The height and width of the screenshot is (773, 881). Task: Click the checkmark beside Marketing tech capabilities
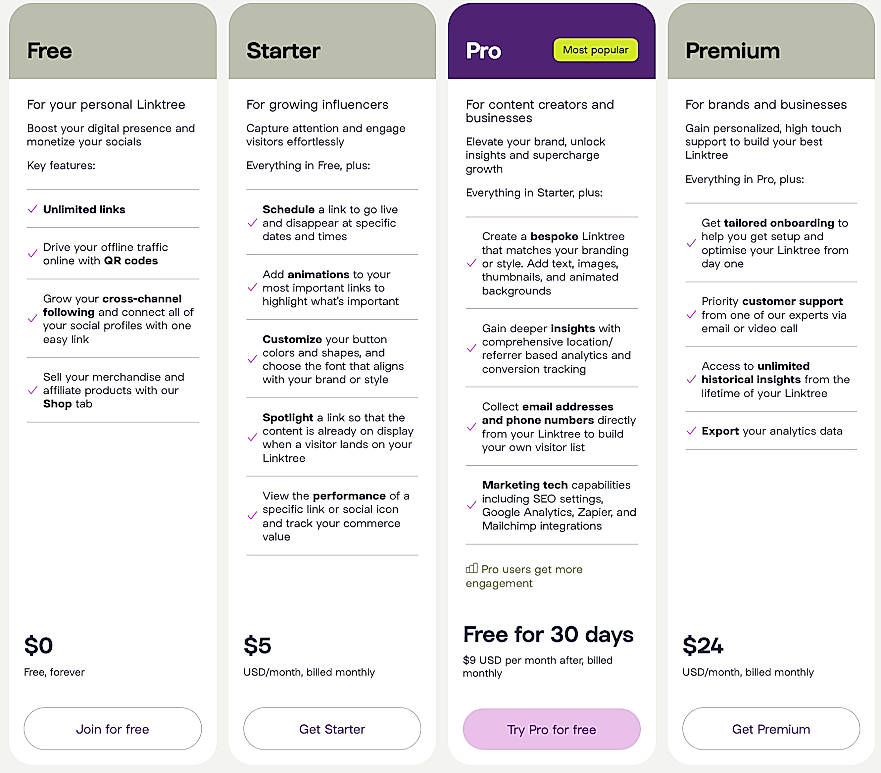click(x=471, y=506)
